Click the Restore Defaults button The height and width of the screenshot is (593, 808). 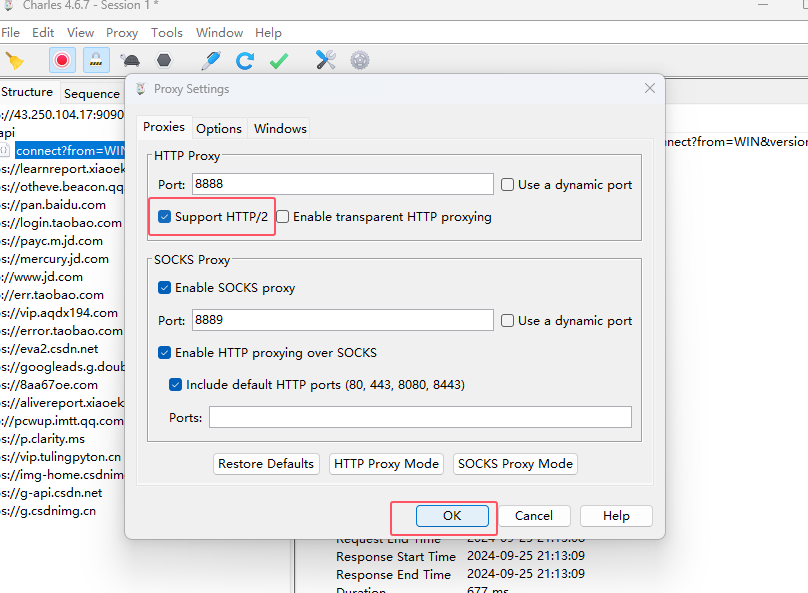[x=266, y=463]
